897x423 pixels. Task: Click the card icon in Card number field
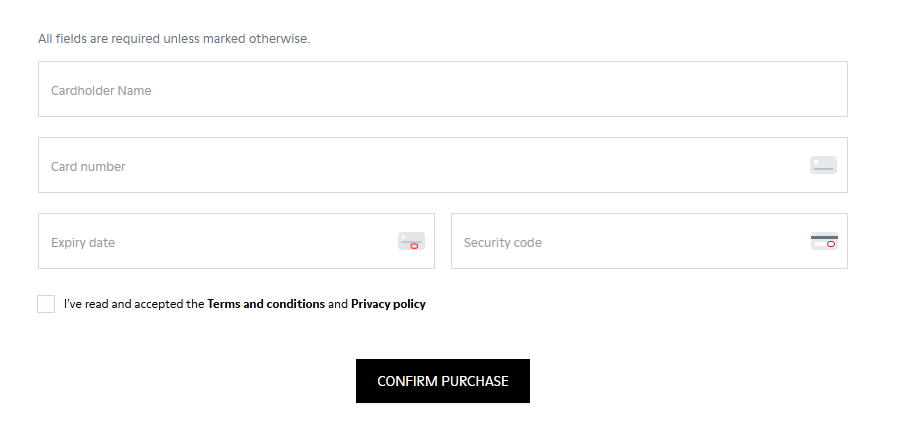click(823, 165)
